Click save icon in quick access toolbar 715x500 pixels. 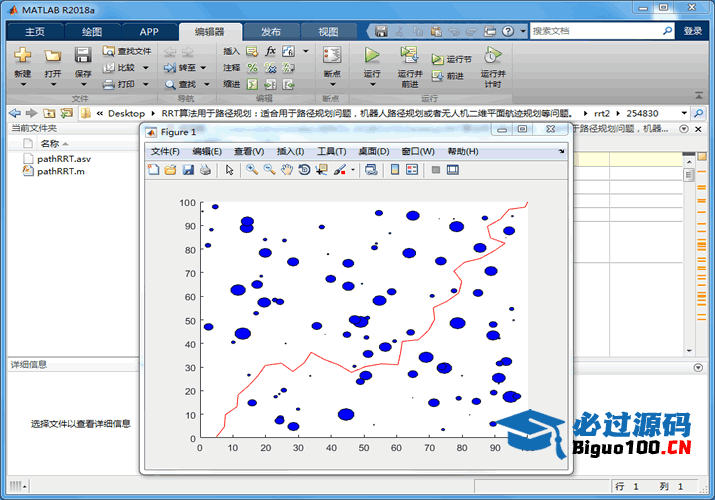(381, 31)
